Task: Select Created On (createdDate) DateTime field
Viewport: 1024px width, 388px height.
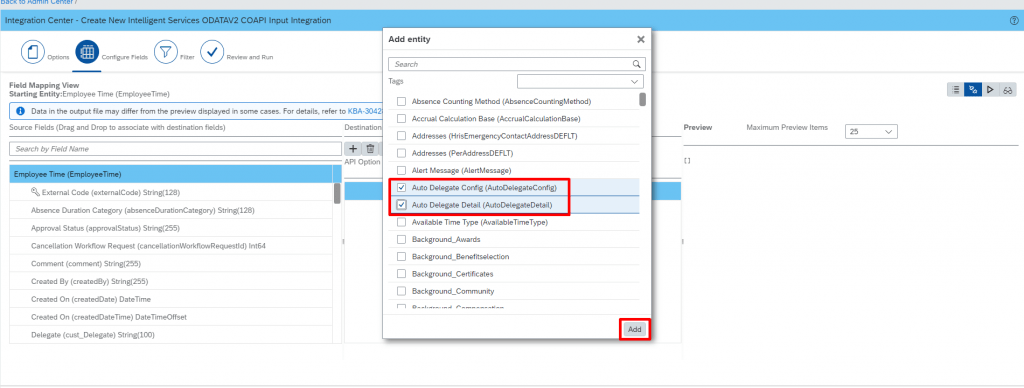Action: (171, 299)
